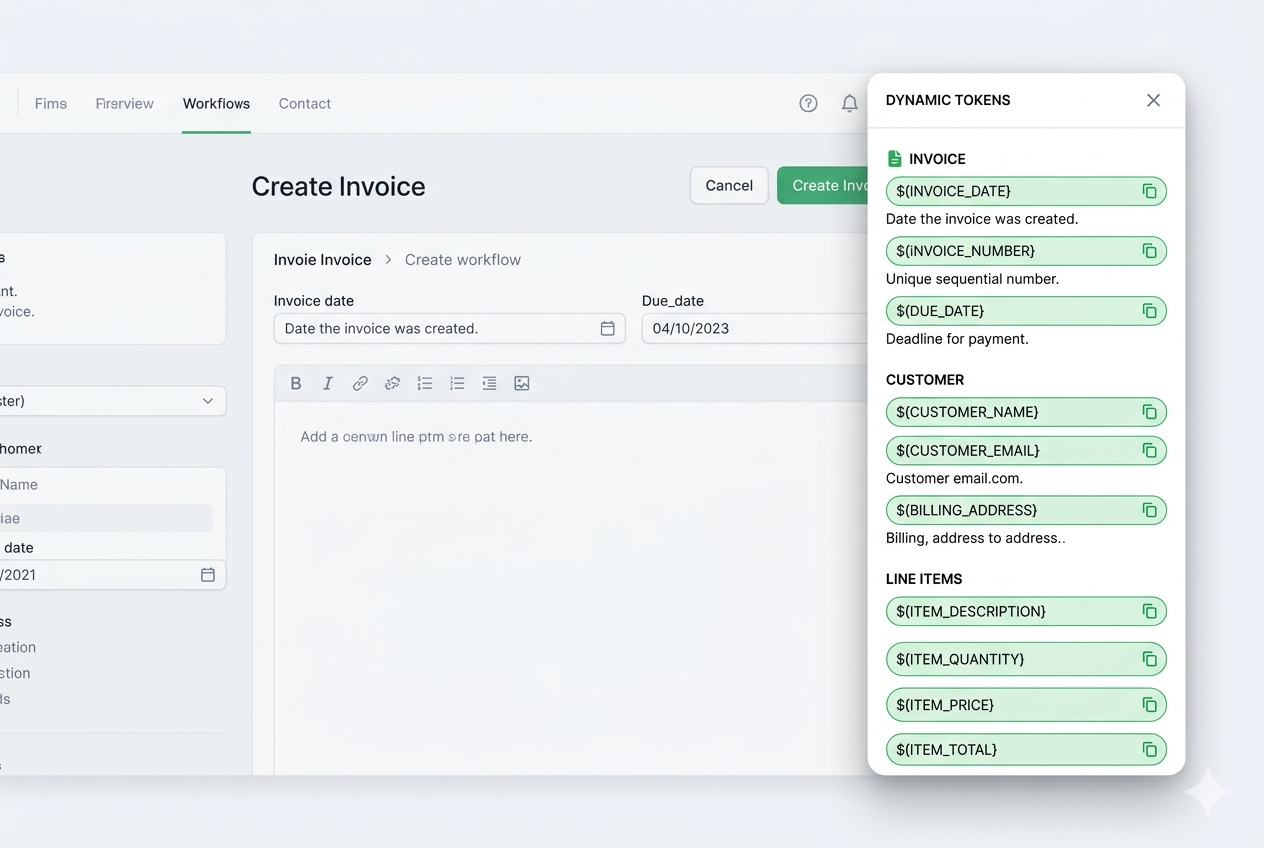Apply italic formatting to the editor text

tap(327, 383)
